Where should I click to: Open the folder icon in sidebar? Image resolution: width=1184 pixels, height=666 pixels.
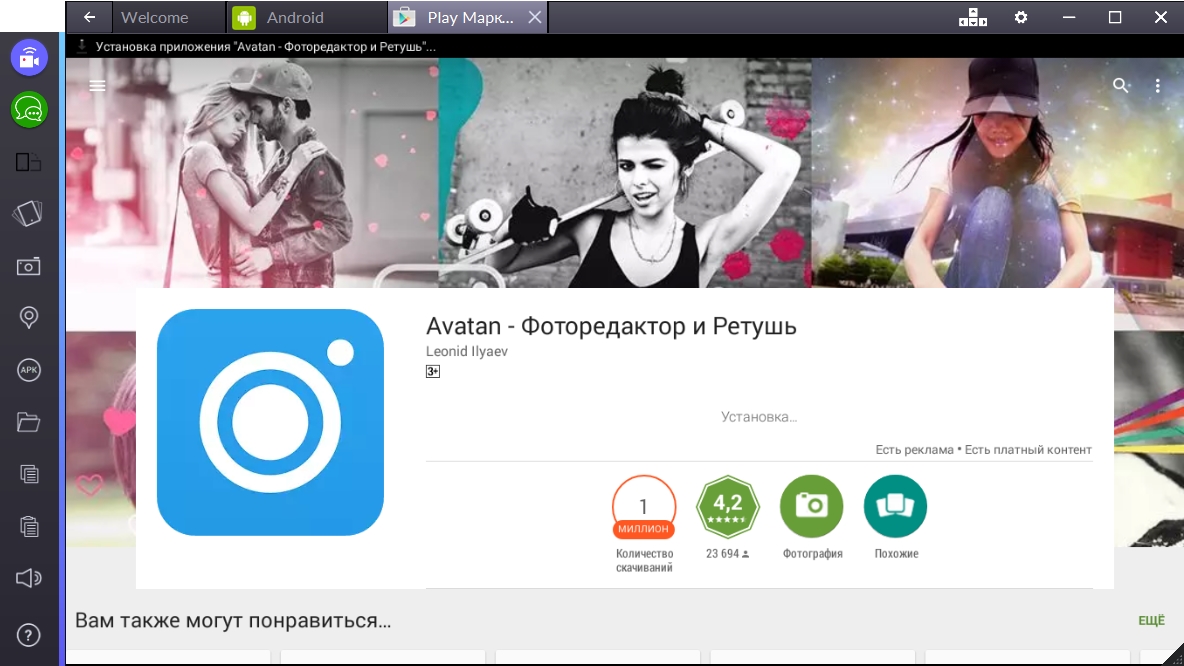pyautogui.click(x=29, y=422)
